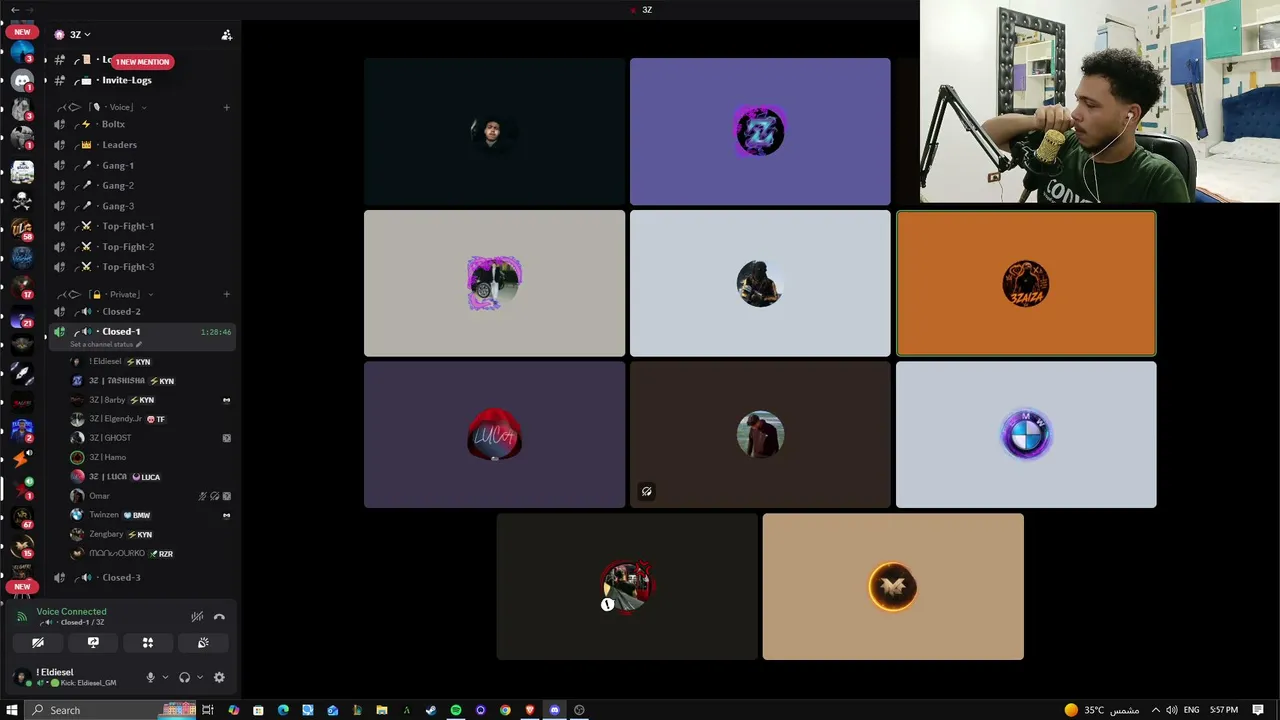The width and height of the screenshot is (1280, 720).
Task: Mute the microphone in the user panel
Action: [x=150, y=677]
